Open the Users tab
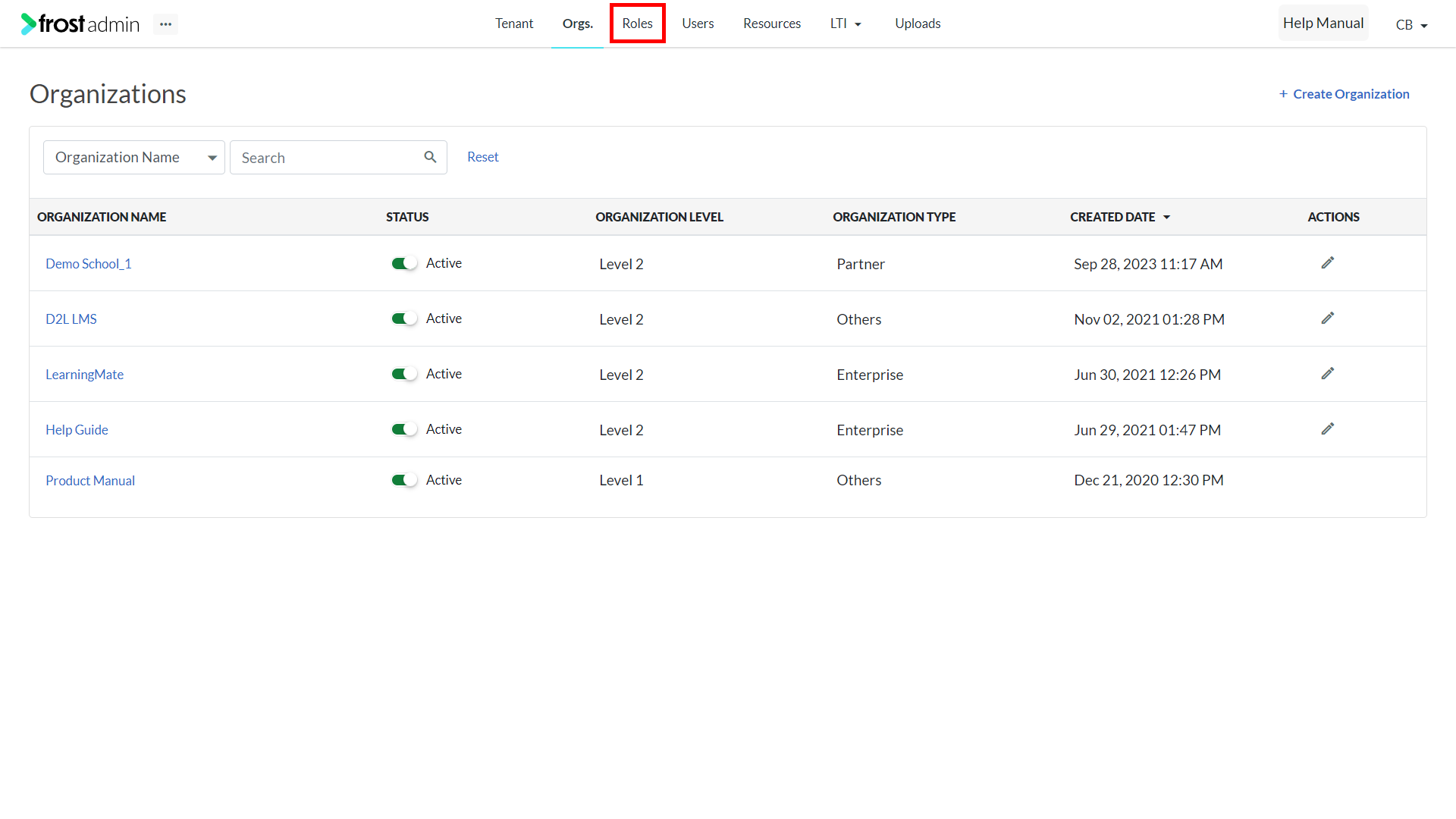1456x819 pixels. tap(698, 24)
